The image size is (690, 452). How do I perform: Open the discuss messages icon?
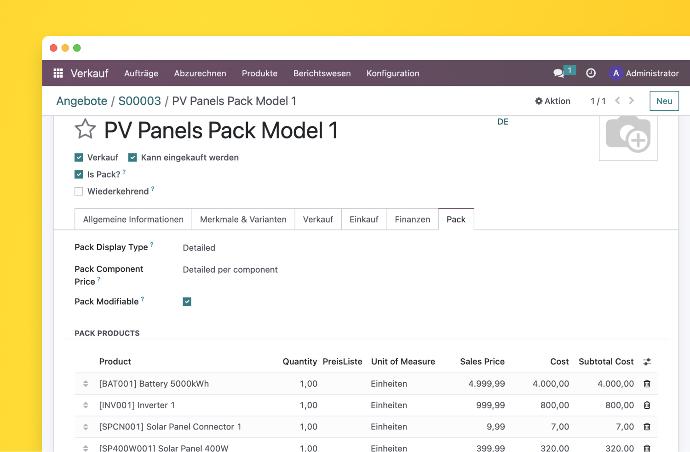pyautogui.click(x=559, y=73)
